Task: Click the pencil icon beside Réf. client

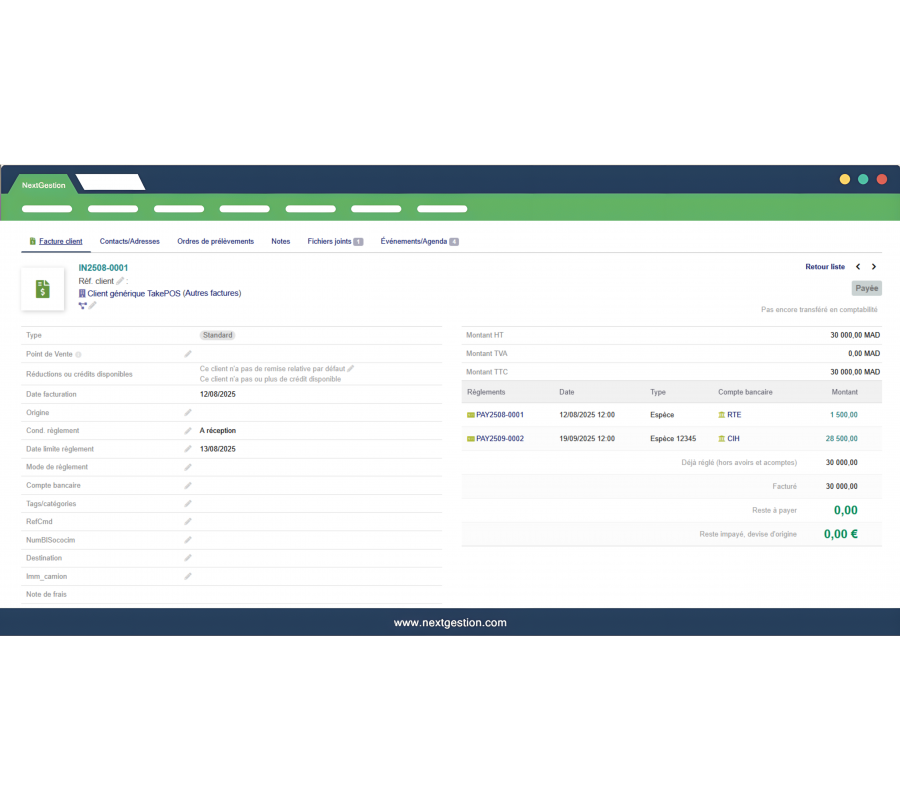Action: click(121, 281)
